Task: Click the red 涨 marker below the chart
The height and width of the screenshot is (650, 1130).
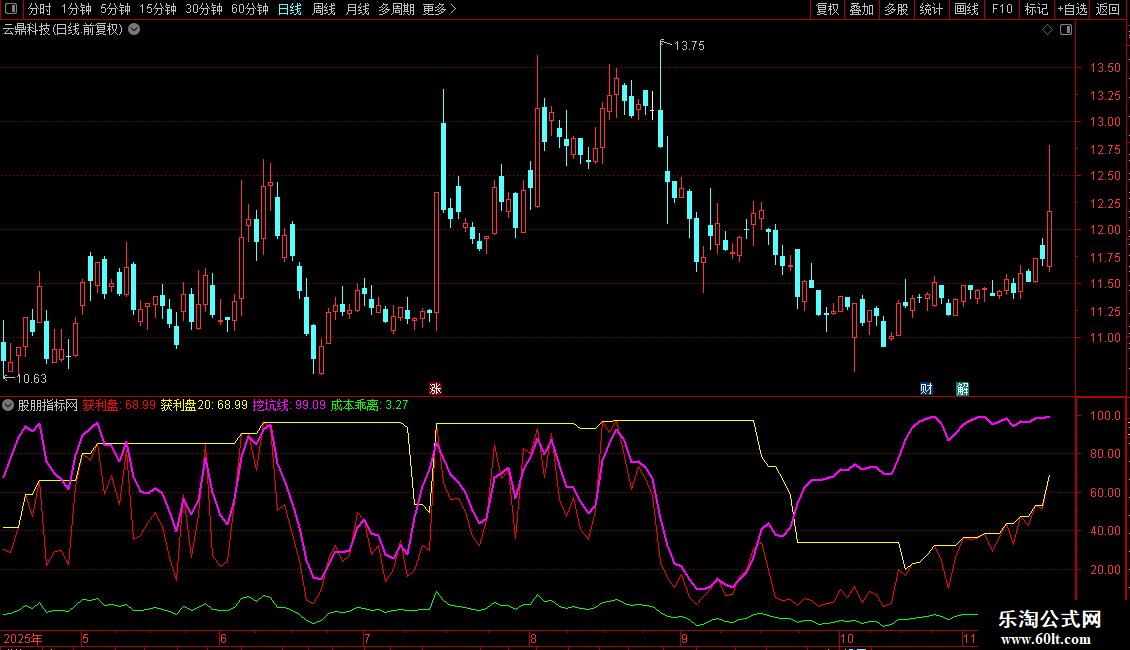Action: coord(435,388)
